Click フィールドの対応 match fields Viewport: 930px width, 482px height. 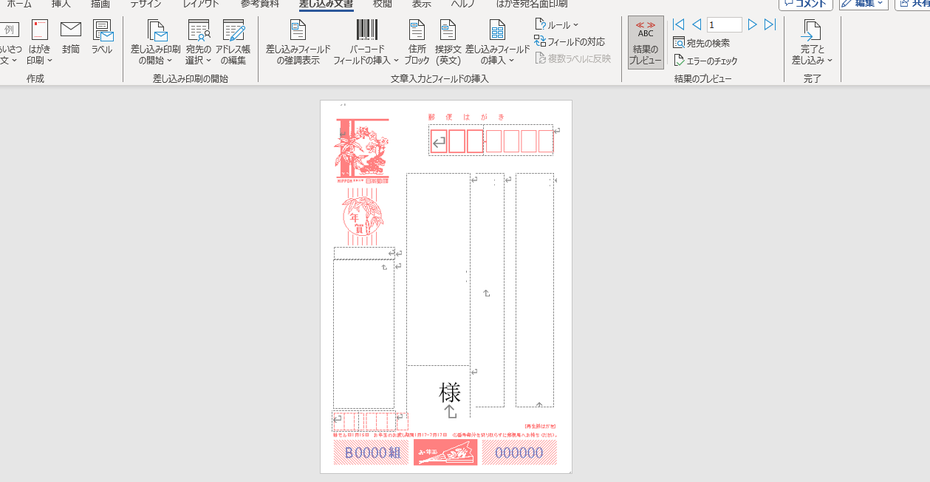click(569, 42)
